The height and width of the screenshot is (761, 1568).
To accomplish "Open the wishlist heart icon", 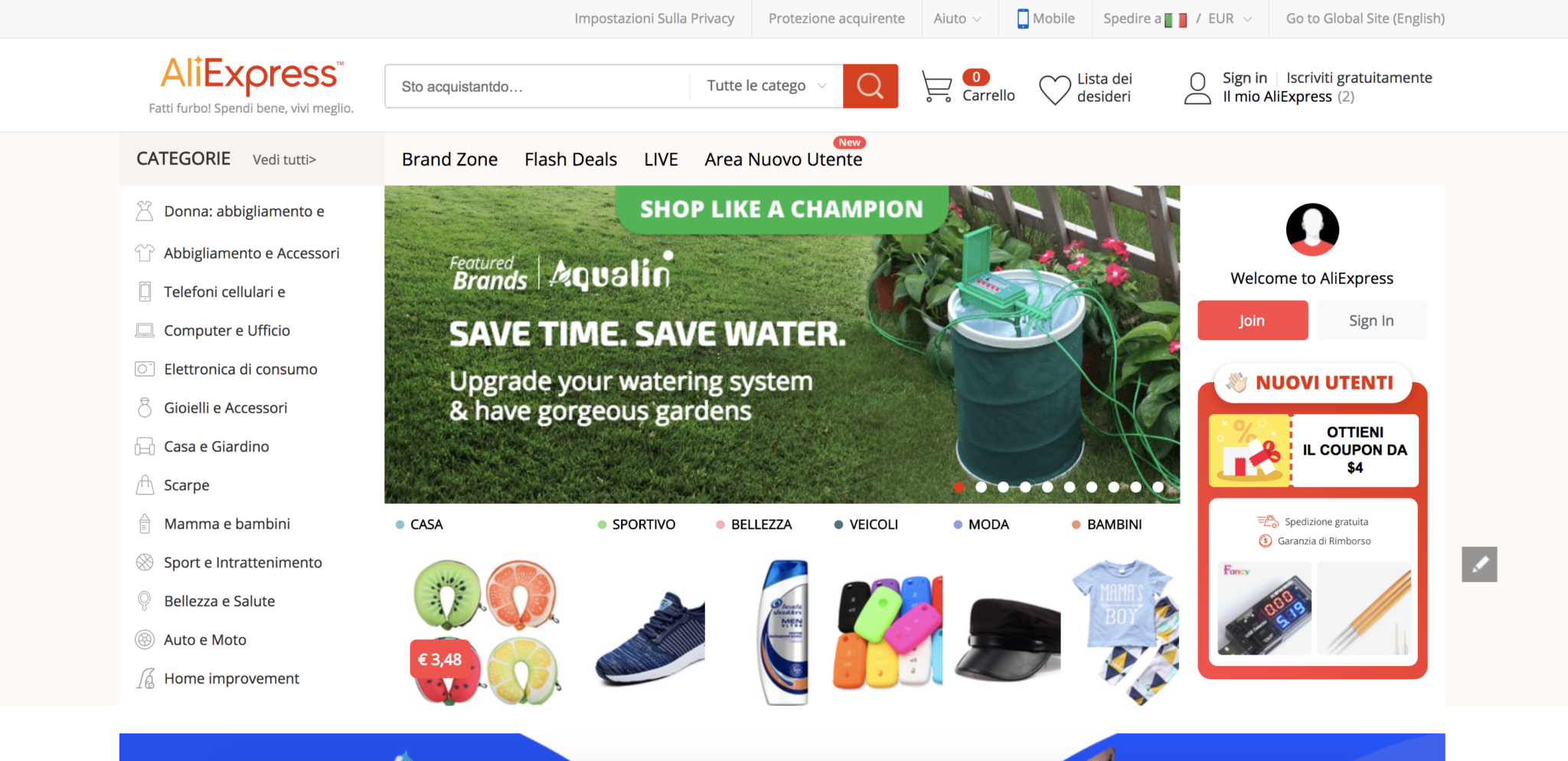I will [x=1054, y=90].
